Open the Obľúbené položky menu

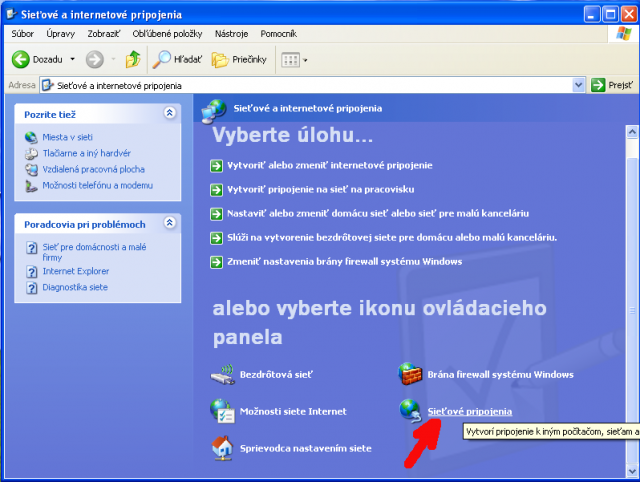click(167, 34)
